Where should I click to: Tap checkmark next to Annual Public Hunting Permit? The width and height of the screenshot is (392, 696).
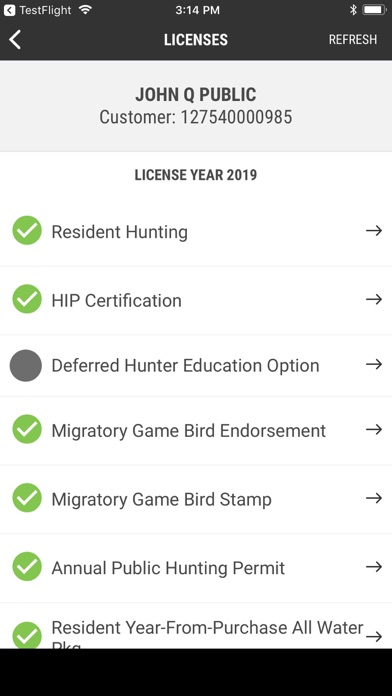(27, 566)
